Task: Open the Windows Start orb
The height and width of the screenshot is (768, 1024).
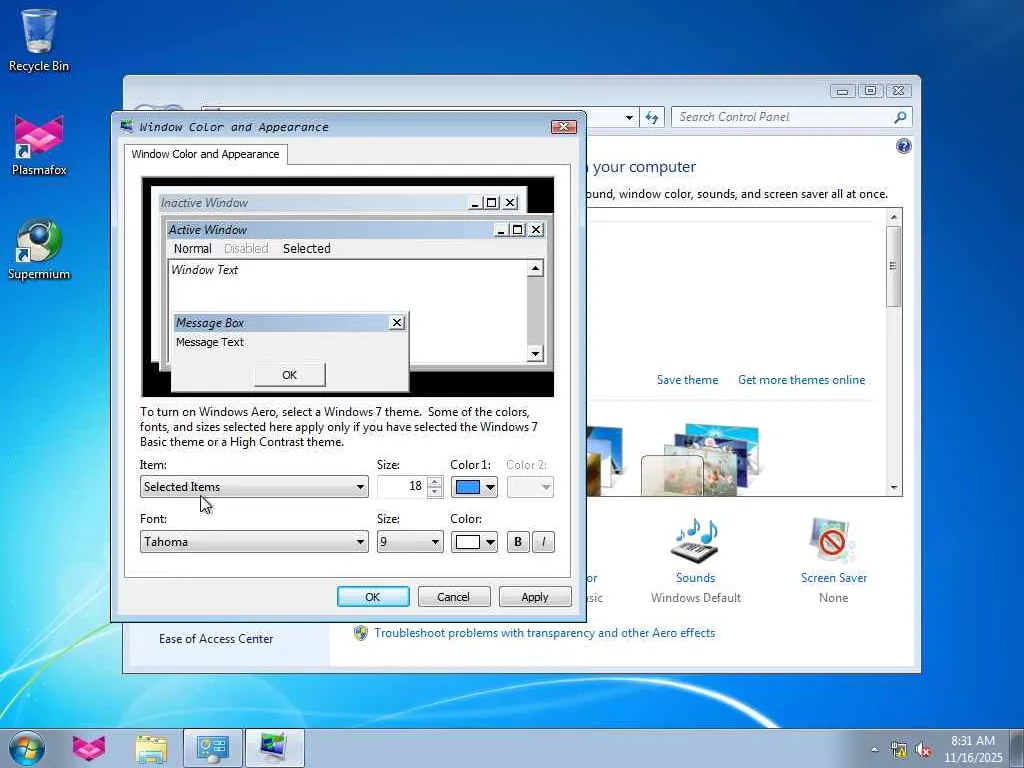Action: click(x=27, y=748)
